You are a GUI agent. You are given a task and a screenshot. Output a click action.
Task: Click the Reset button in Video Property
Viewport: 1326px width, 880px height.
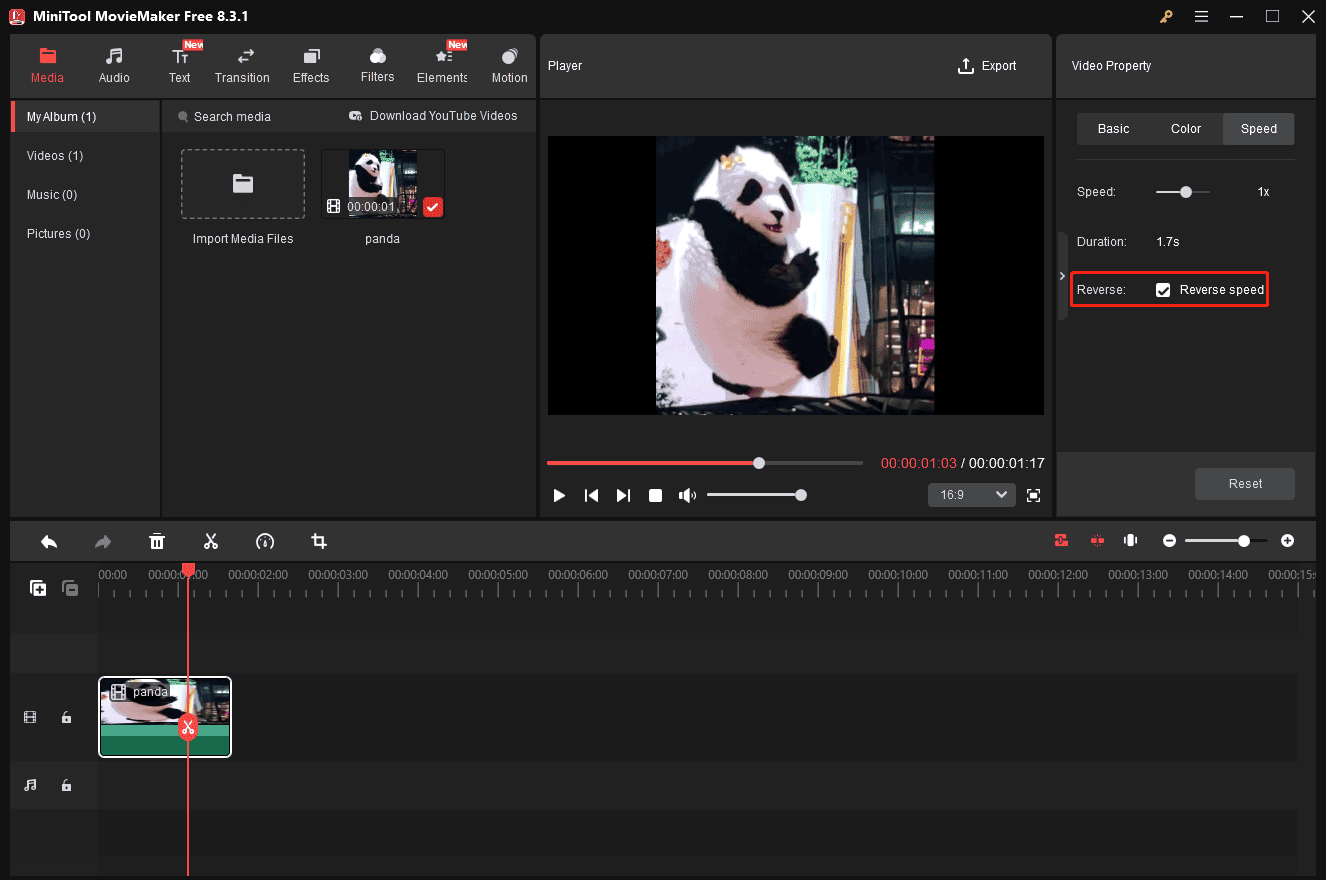click(x=1244, y=483)
